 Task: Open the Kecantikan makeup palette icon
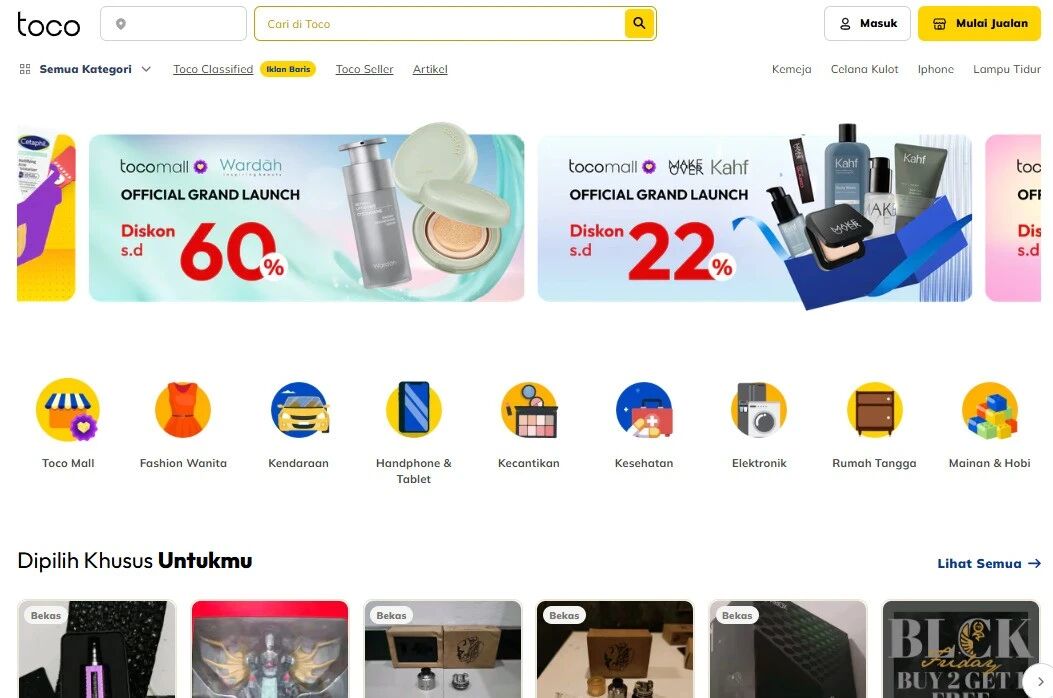[529, 410]
